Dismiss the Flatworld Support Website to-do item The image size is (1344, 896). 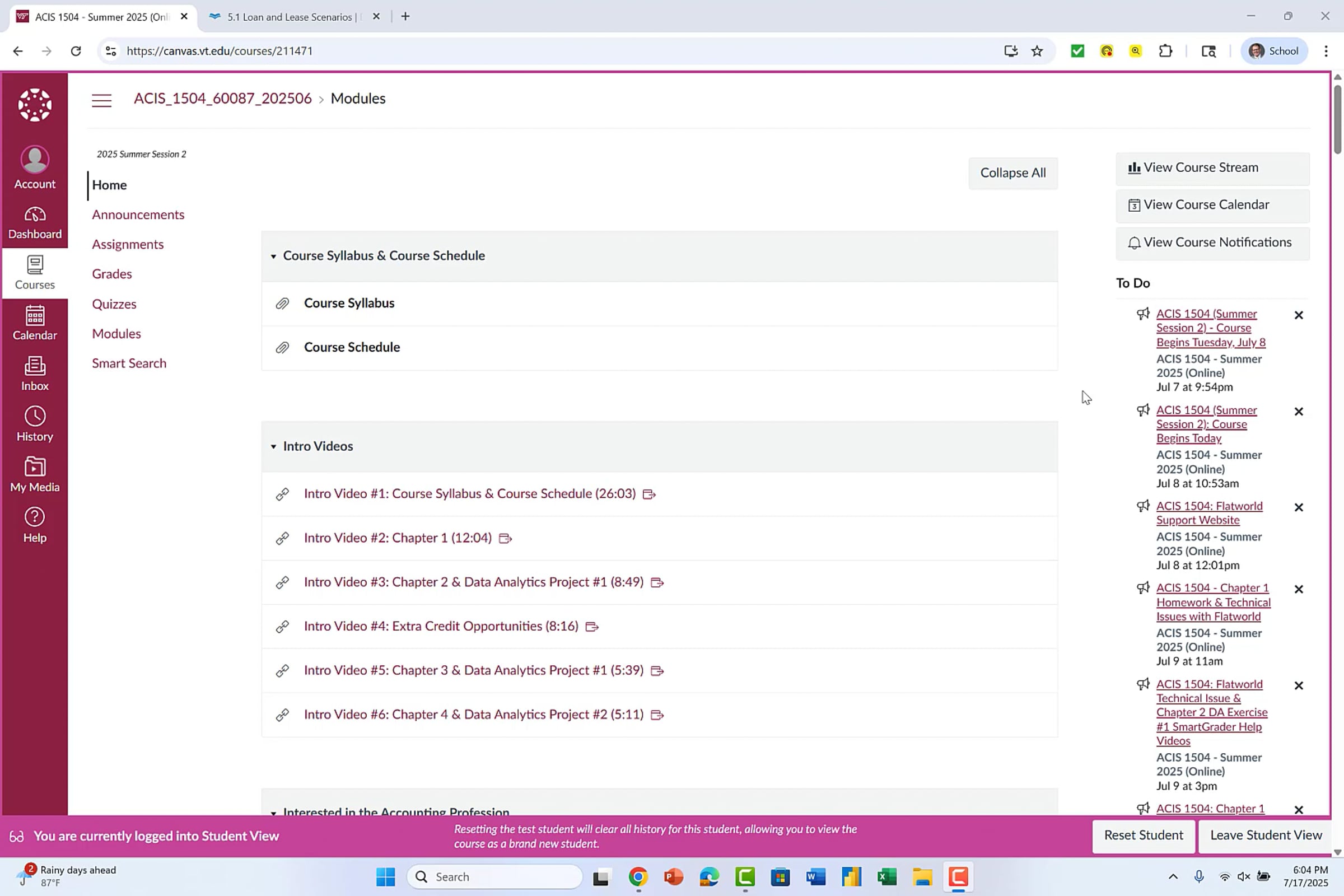(x=1298, y=507)
